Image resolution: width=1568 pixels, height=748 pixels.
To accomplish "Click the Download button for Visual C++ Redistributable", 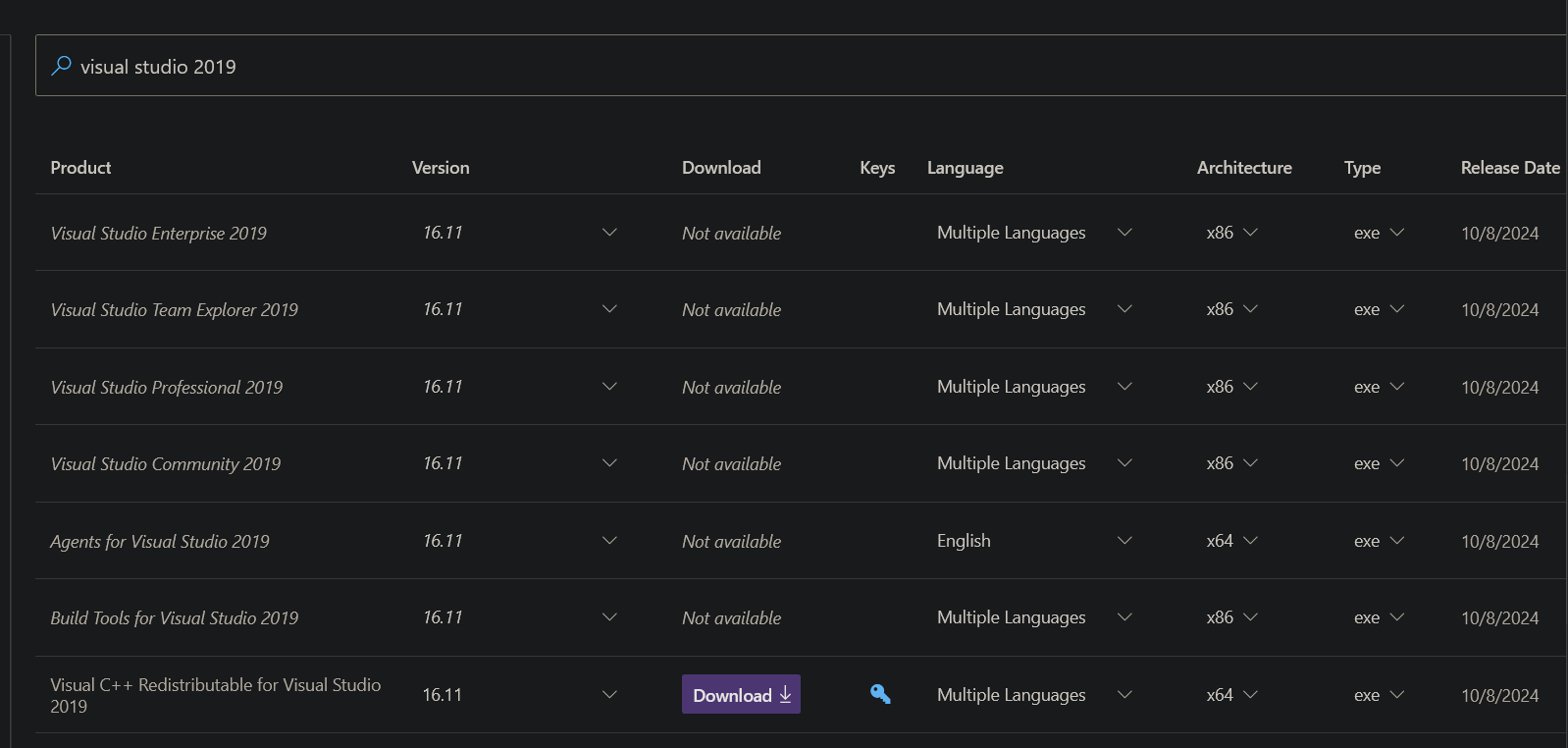I will point(741,694).
